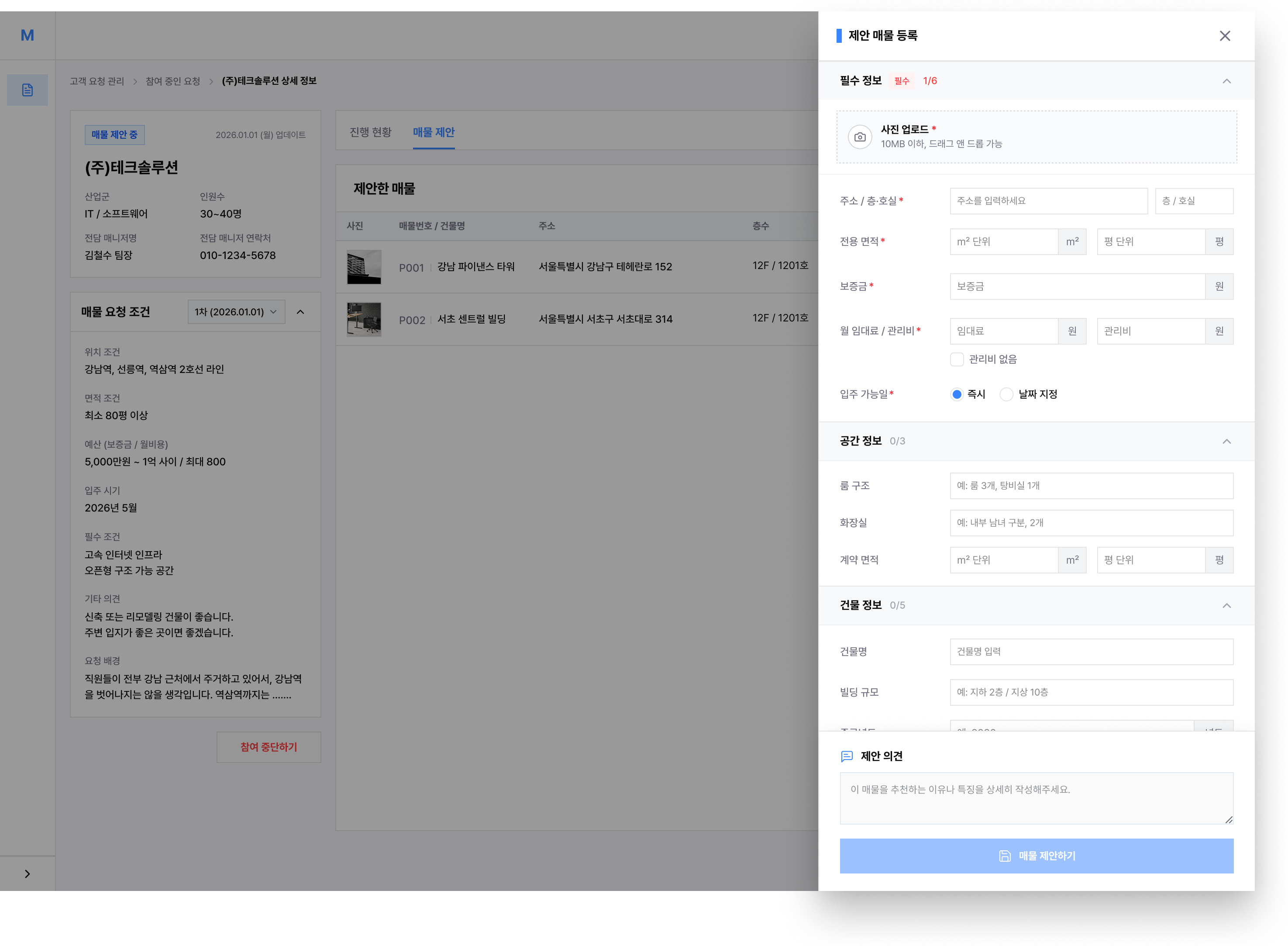Click the document icon in left sidebar
The width and height of the screenshot is (1288, 946).
click(x=28, y=90)
